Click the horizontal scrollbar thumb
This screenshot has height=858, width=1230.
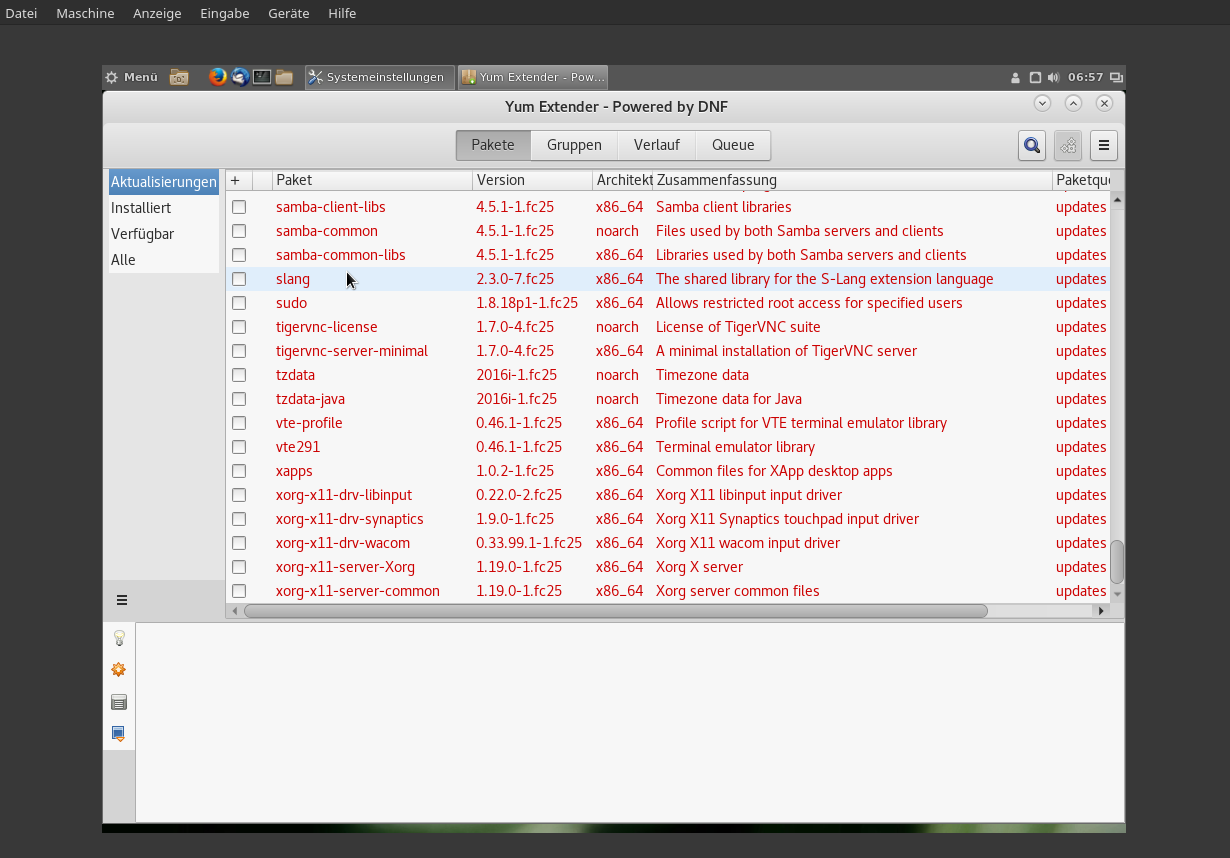coord(615,610)
